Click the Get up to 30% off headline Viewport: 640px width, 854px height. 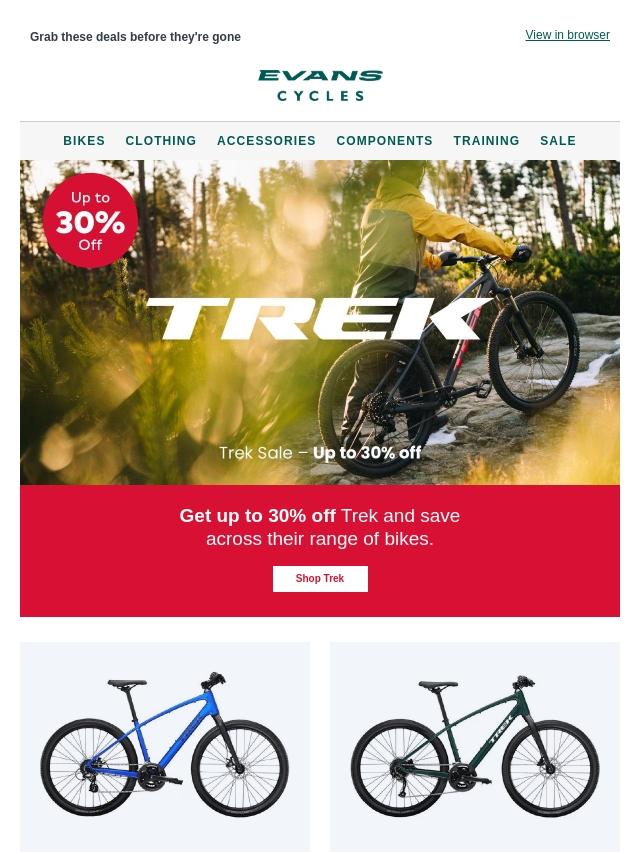[x=320, y=527]
